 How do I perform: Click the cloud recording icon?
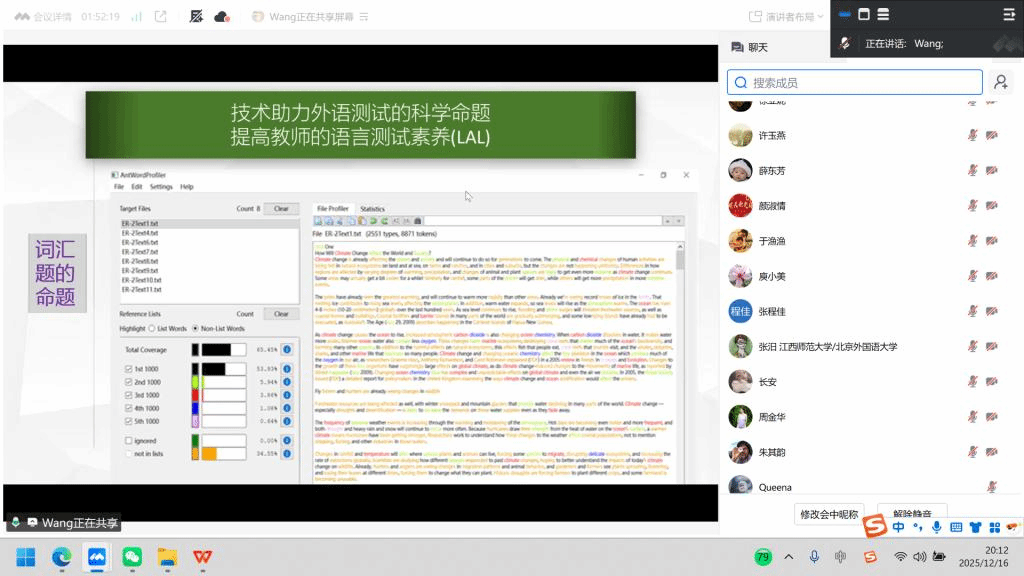coord(222,17)
